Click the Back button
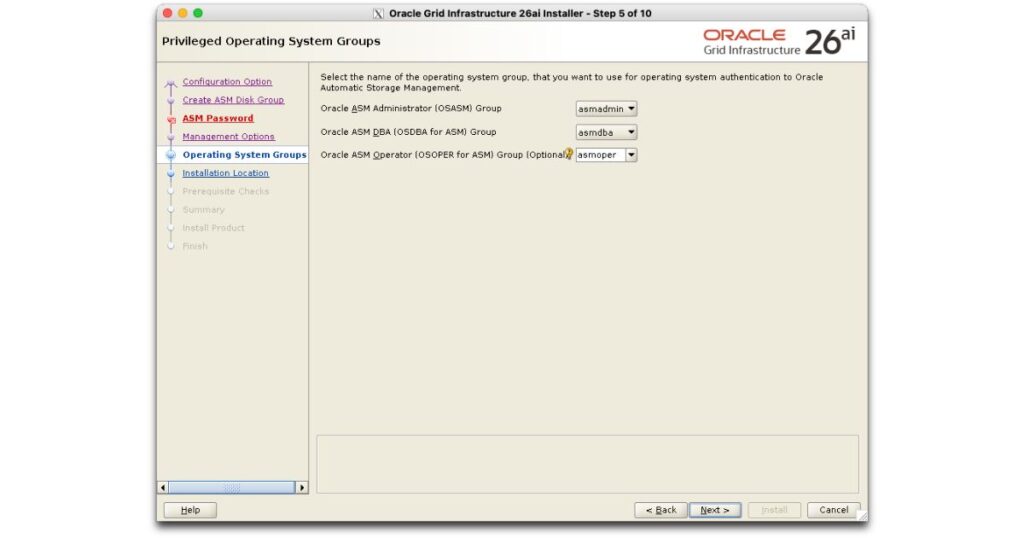 click(661, 510)
